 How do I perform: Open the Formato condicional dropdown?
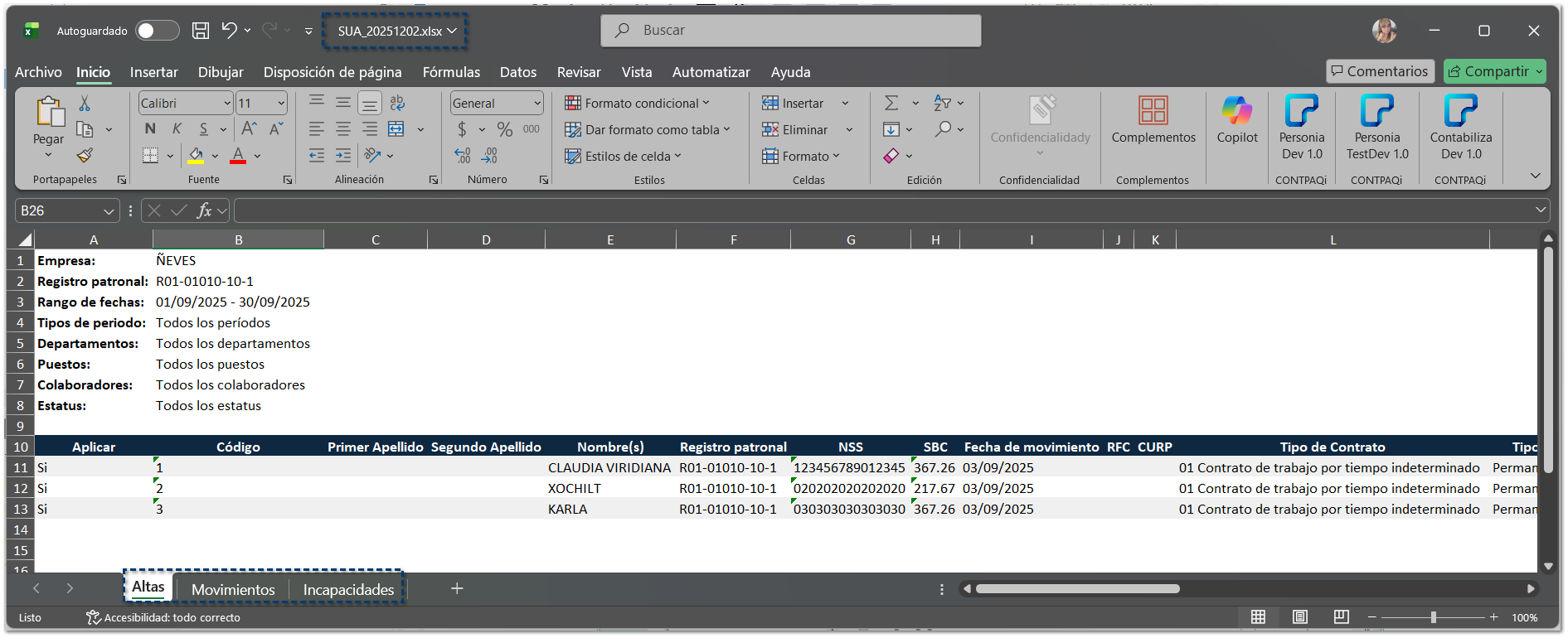[x=637, y=104]
